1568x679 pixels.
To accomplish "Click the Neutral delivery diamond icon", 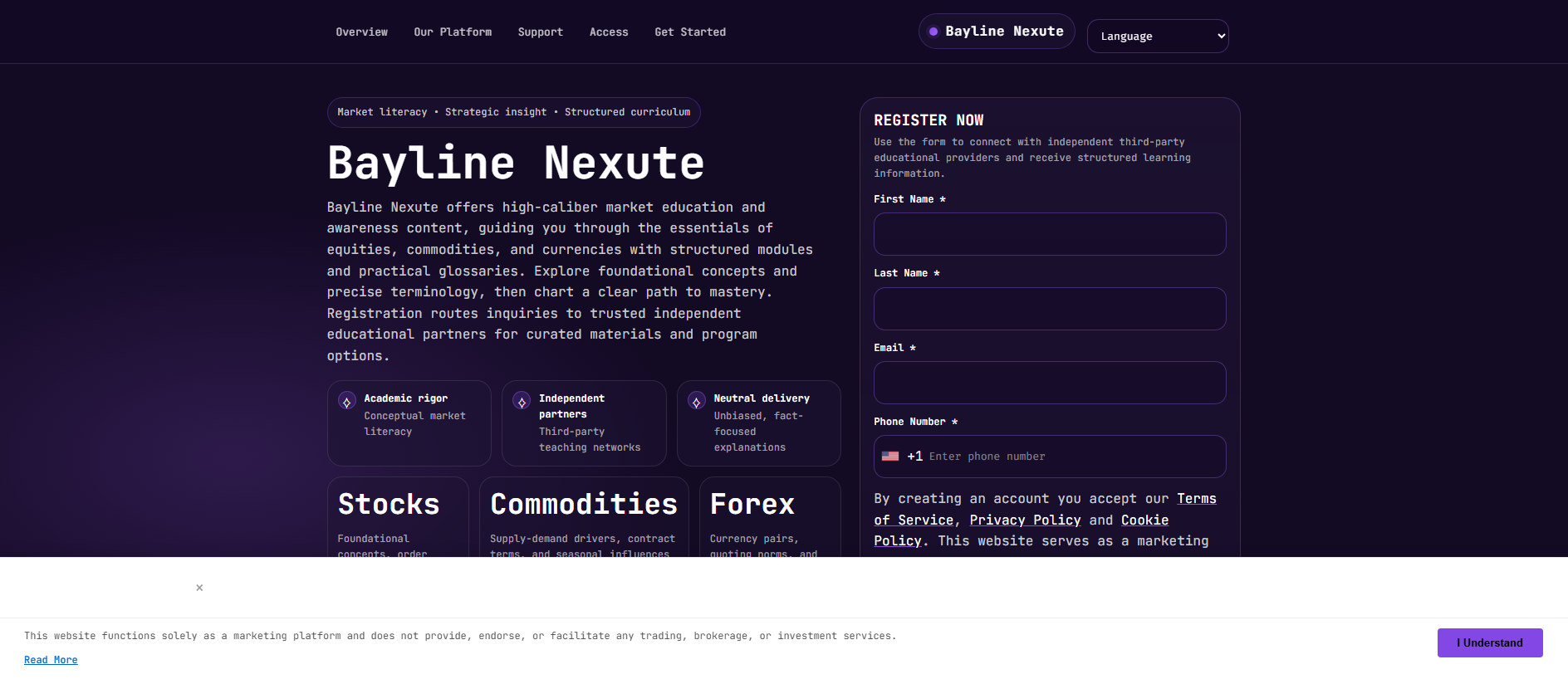I will click(x=697, y=402).
